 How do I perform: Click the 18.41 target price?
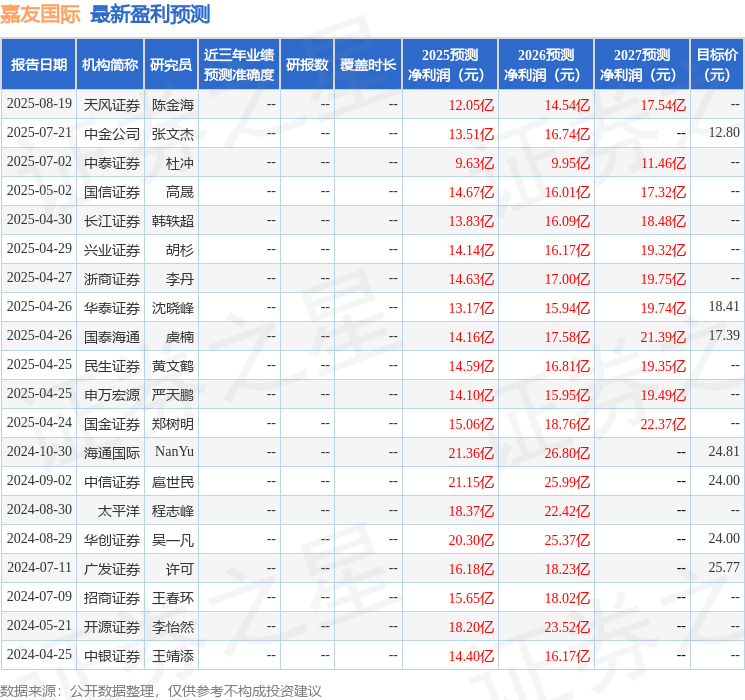click(x=724, y=307)
